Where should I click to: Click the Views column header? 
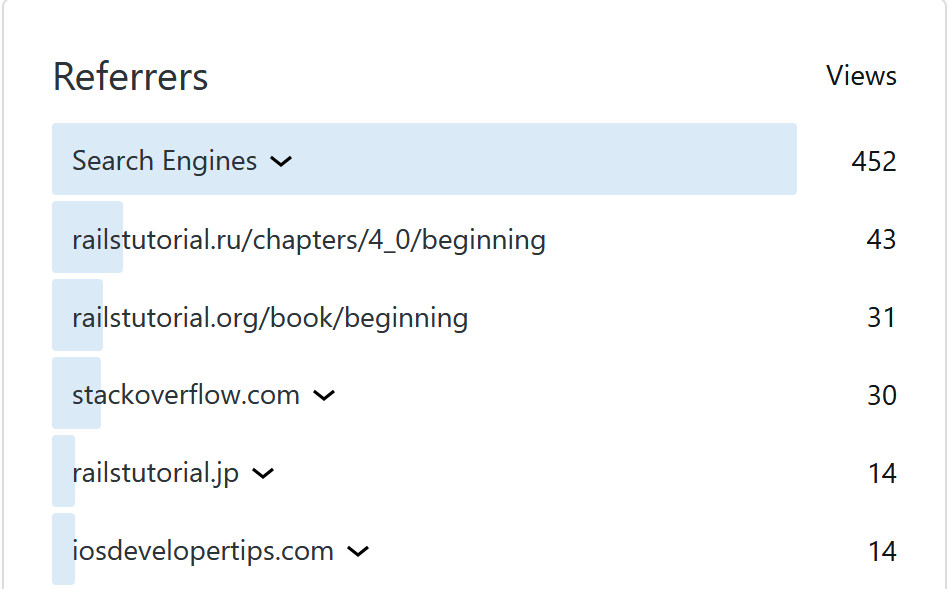(x=861, y=75)
